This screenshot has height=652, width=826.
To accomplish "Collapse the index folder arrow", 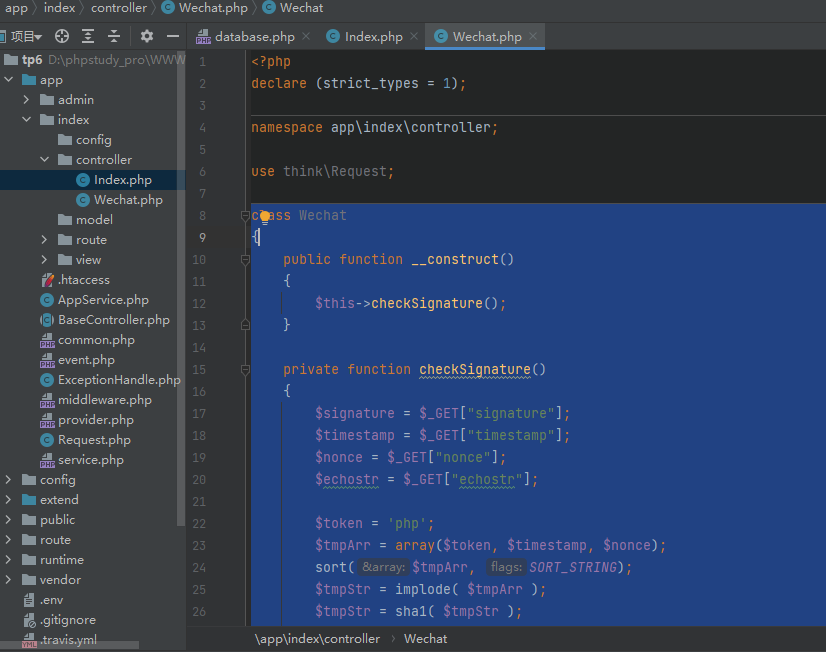I will tap(27, 120).
